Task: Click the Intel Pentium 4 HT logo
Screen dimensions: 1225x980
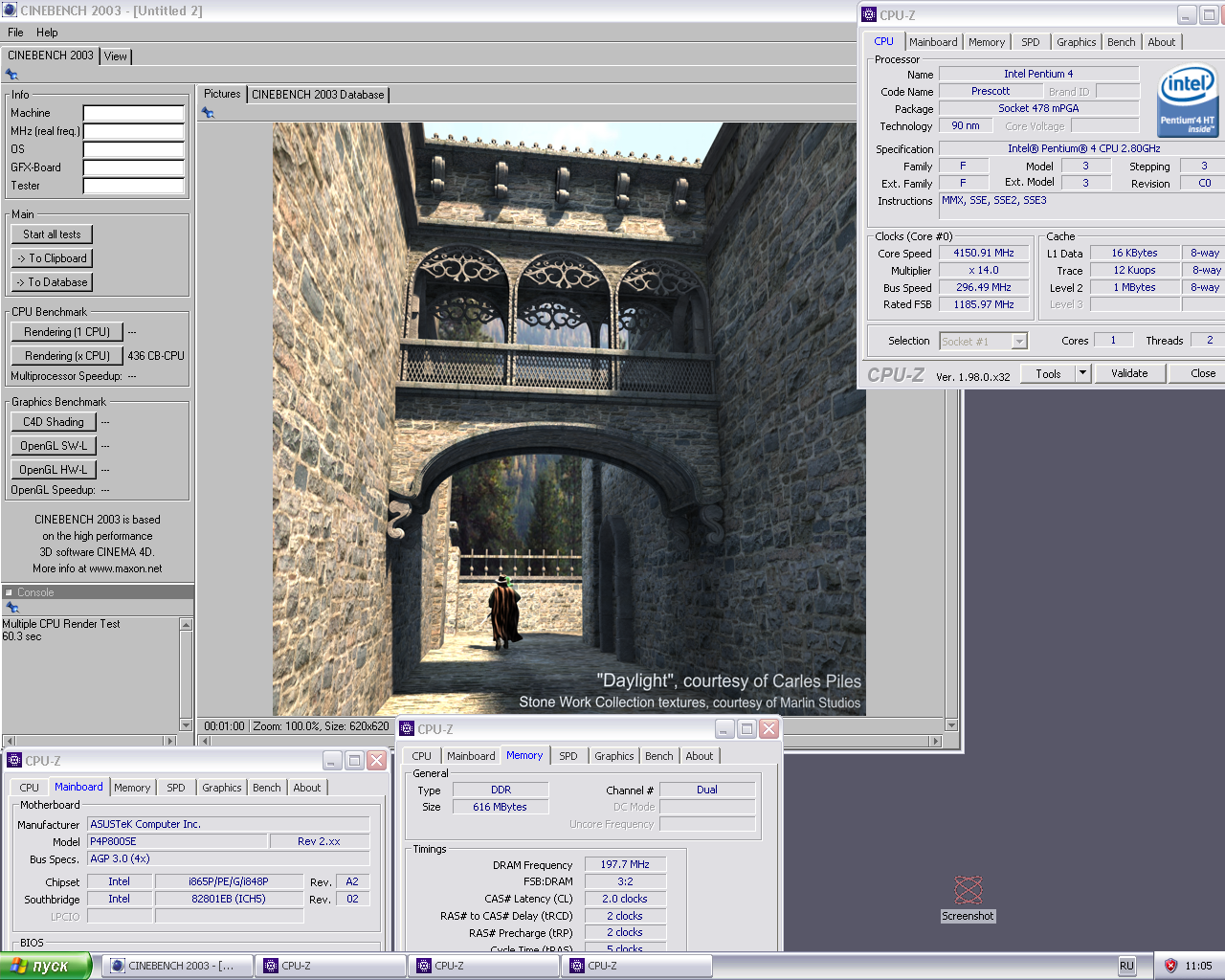Action: coord(1188,102)
